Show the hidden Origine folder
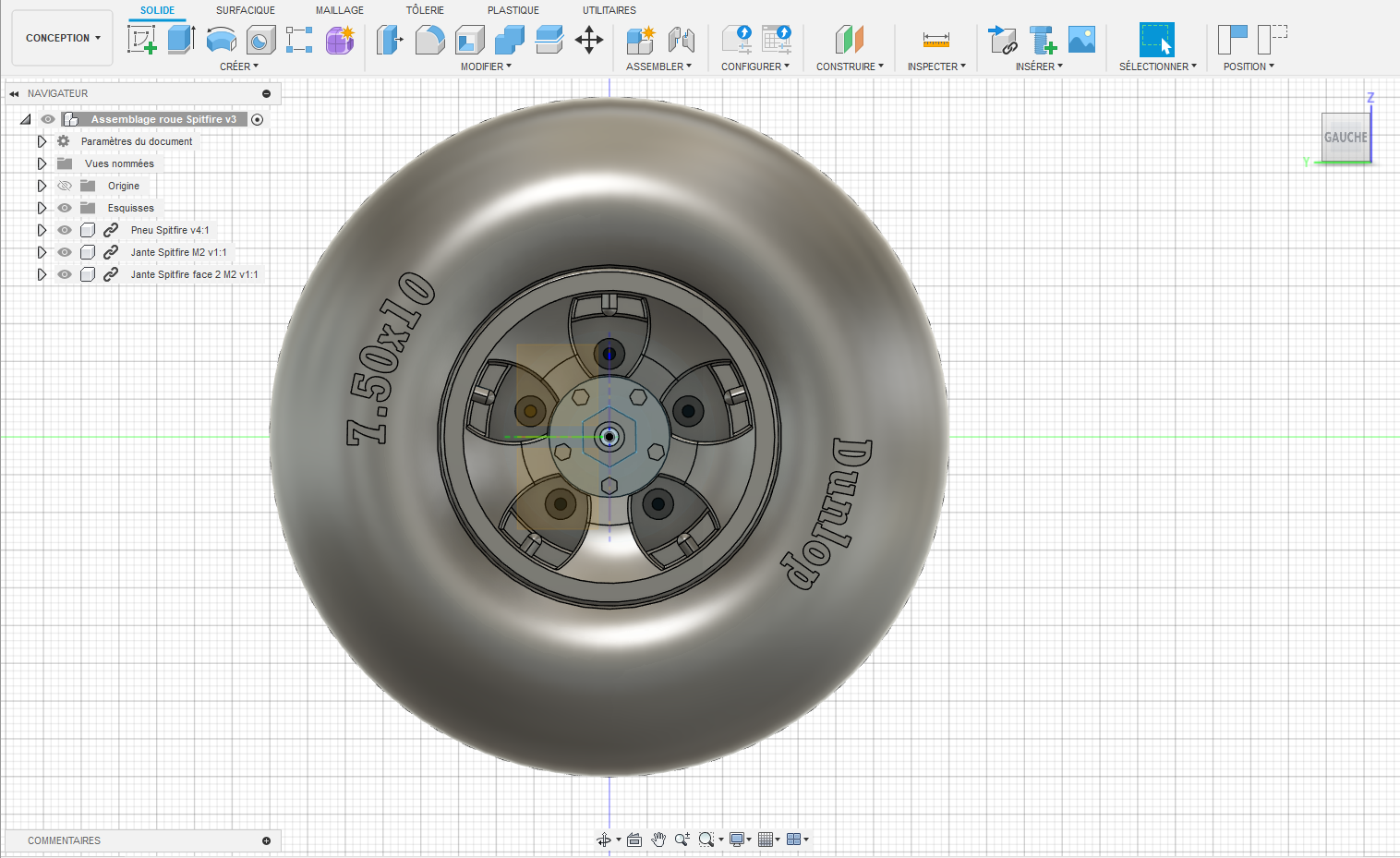Screen dimensions: 1400x858 [65, 186]
